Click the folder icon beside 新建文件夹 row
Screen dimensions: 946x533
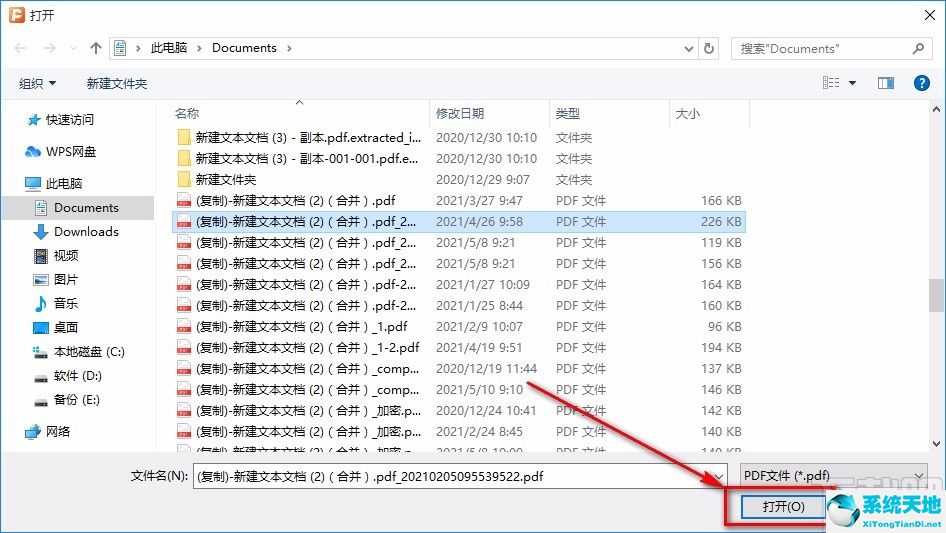(x=184, y=180)
